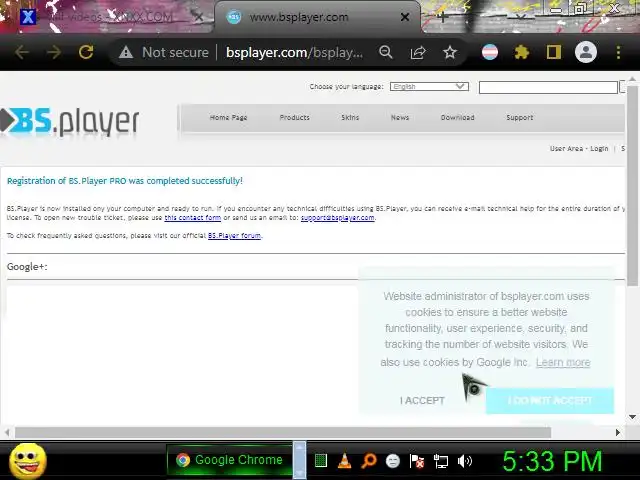640x480 pixels.
Task: Open the striped flag extension icon
Action: (490, 52)
